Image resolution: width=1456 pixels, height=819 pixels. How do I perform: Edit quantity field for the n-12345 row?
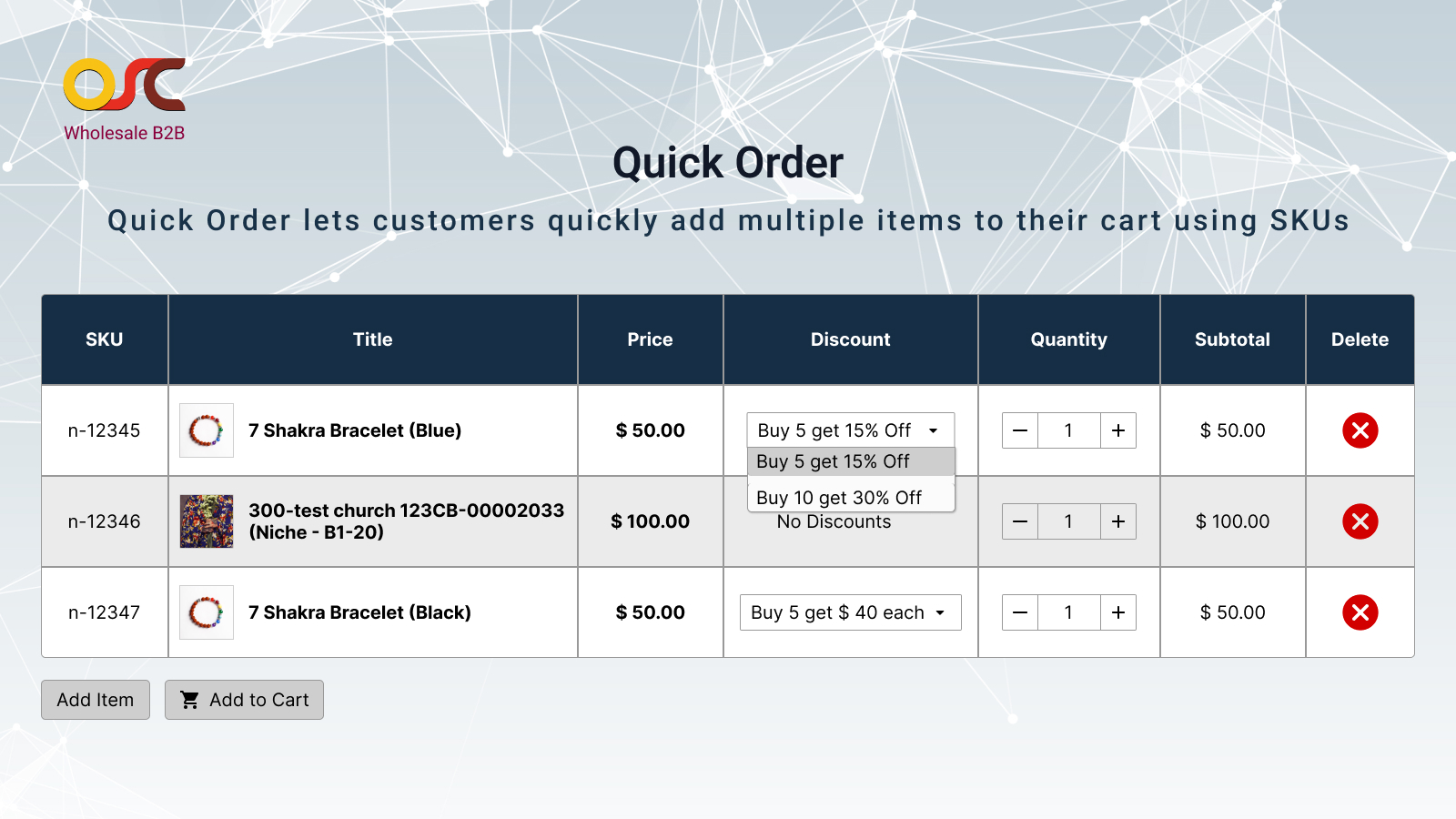point(1068,430)
